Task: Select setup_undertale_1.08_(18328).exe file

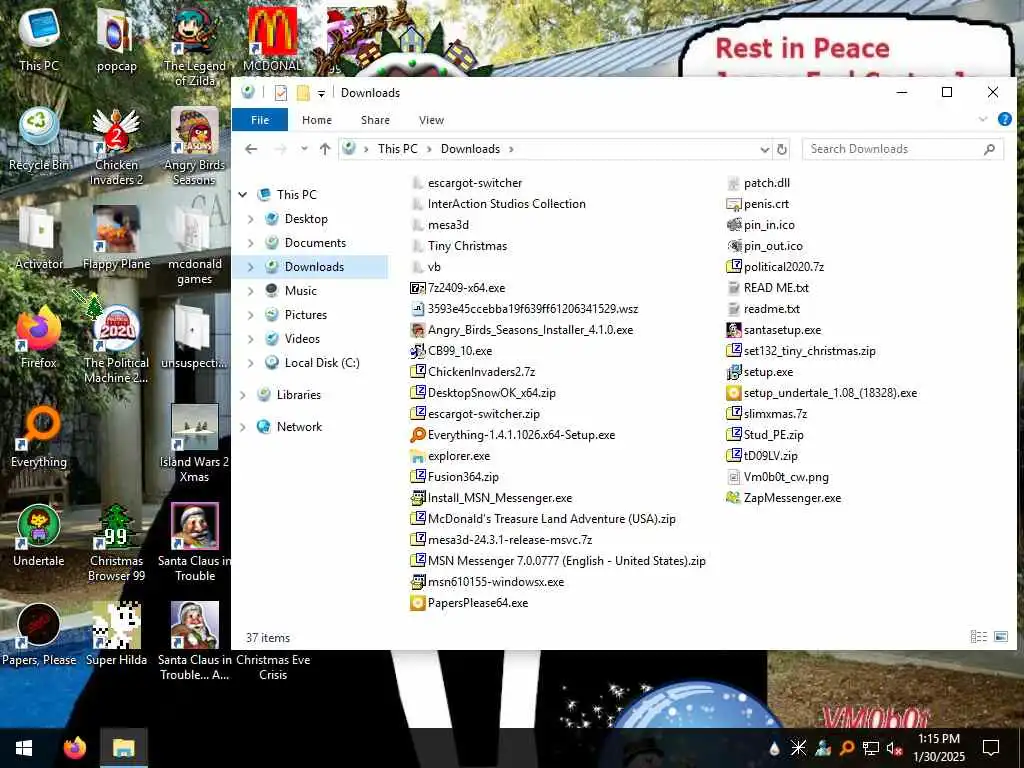Action: click(822, 393)
